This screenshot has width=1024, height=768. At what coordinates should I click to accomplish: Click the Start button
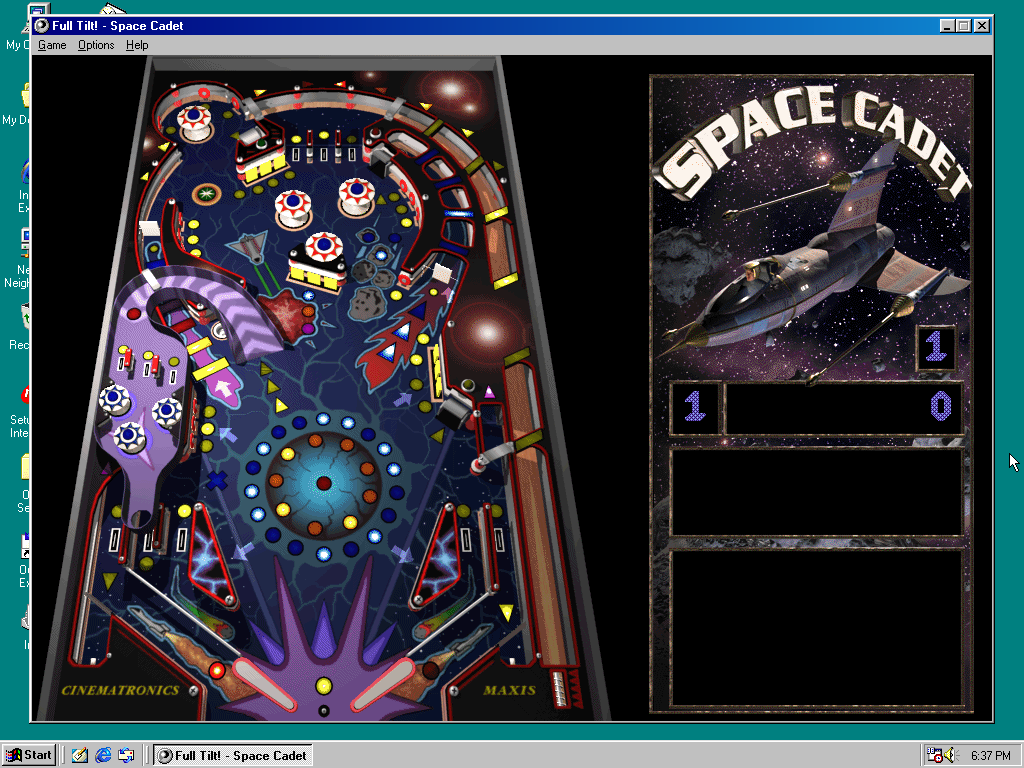29,755
